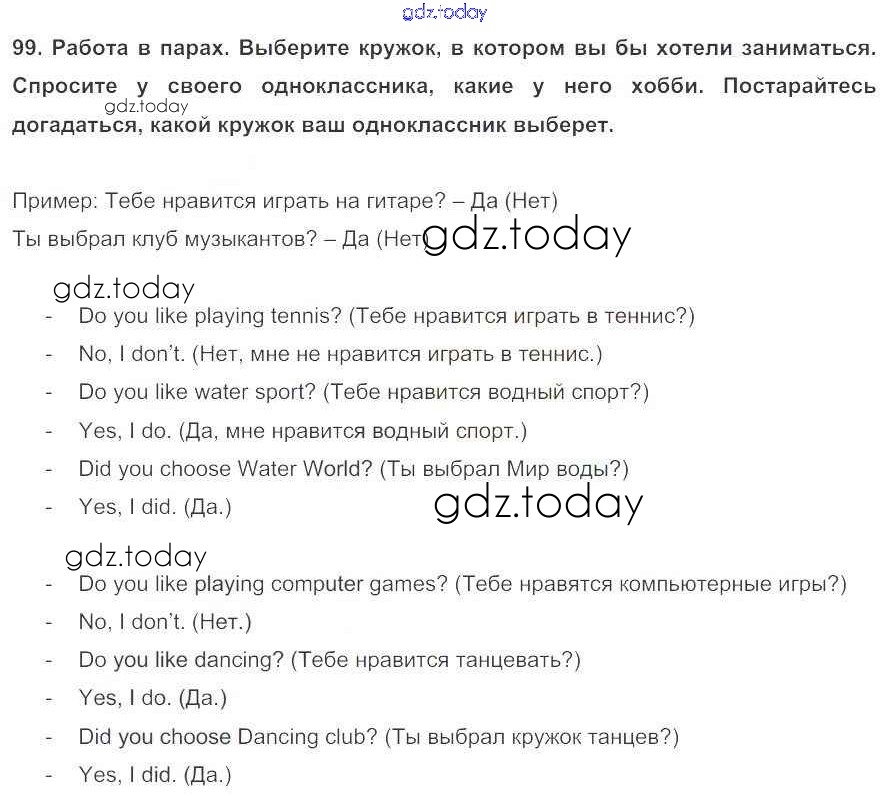
Task: Select the "Do you like dancing?" question
Action: [329, 660]
